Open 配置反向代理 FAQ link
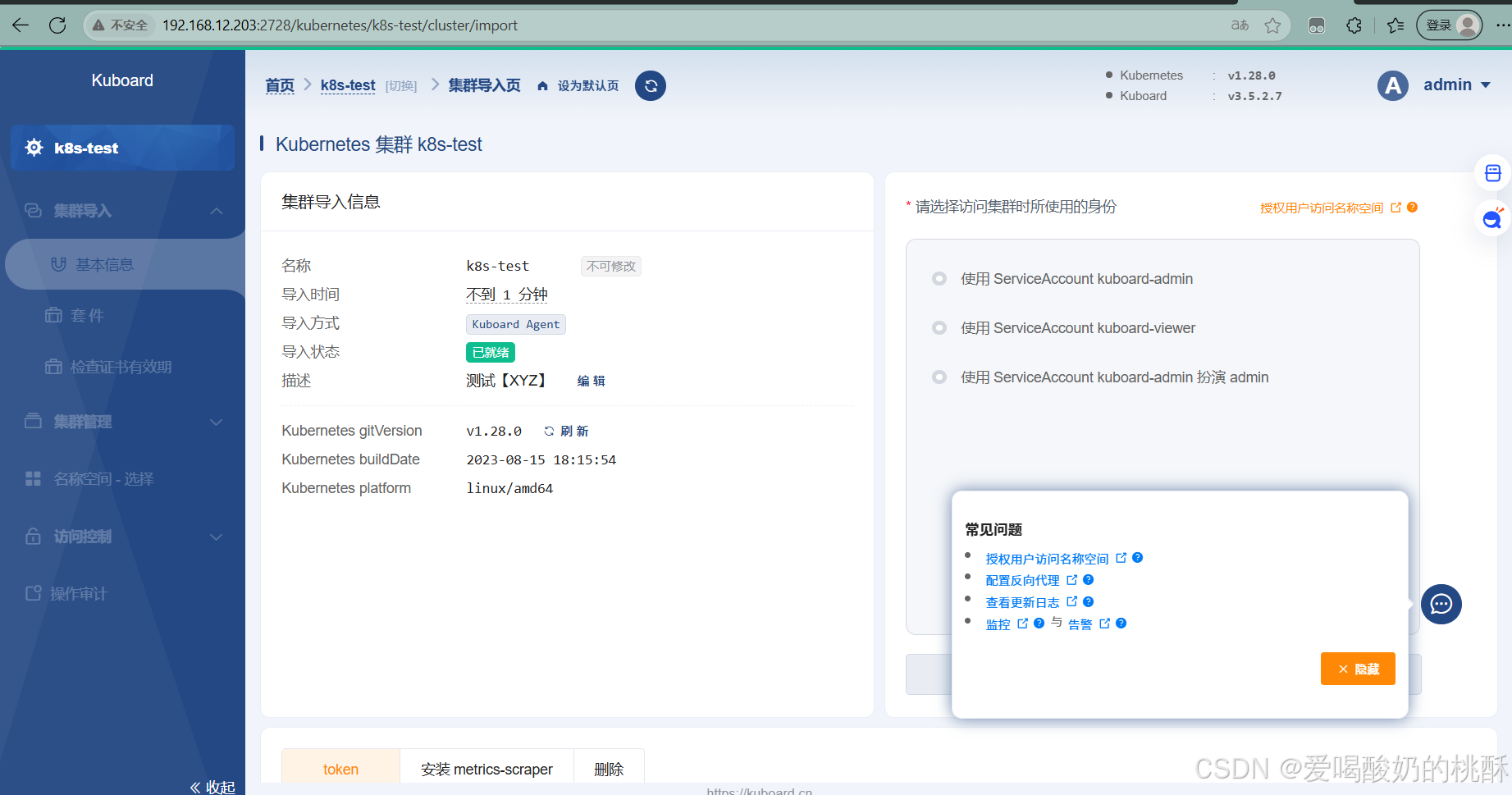The height and width of the screenshot is (795, 1512). coord(1022,580)
